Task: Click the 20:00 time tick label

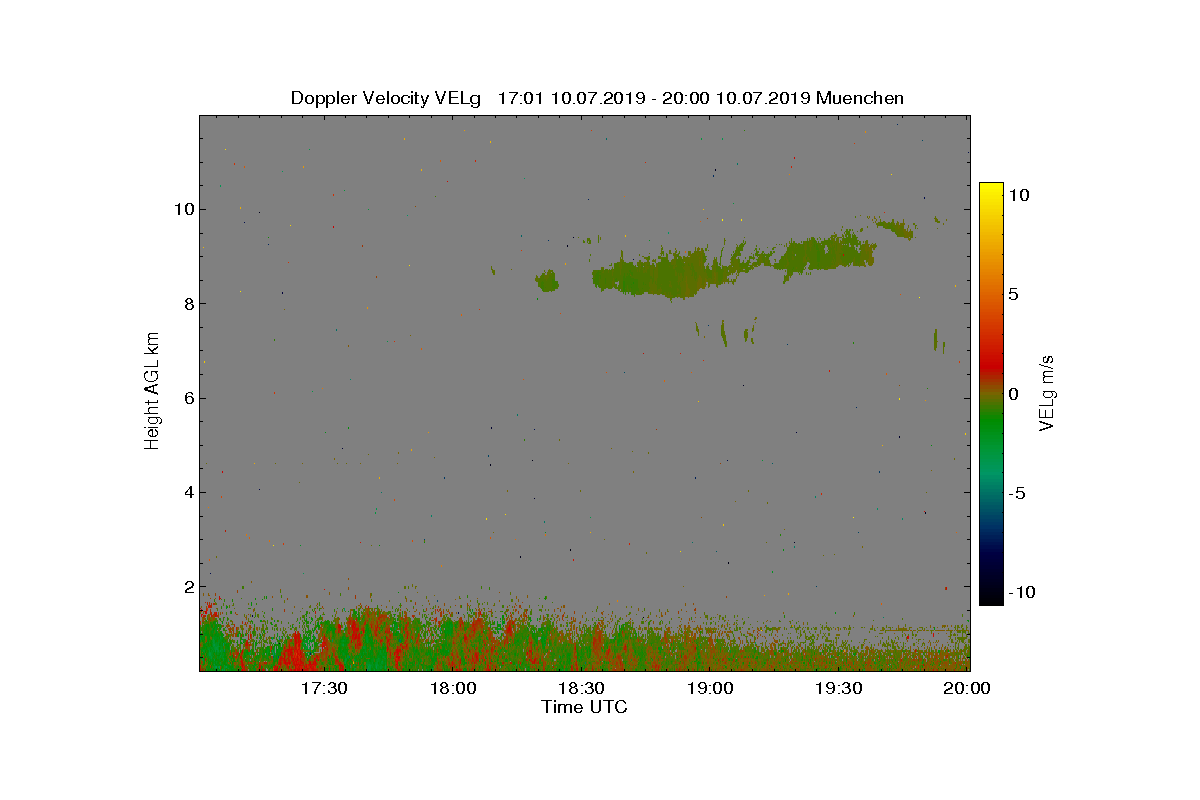Action: click(x=967, y=689)
